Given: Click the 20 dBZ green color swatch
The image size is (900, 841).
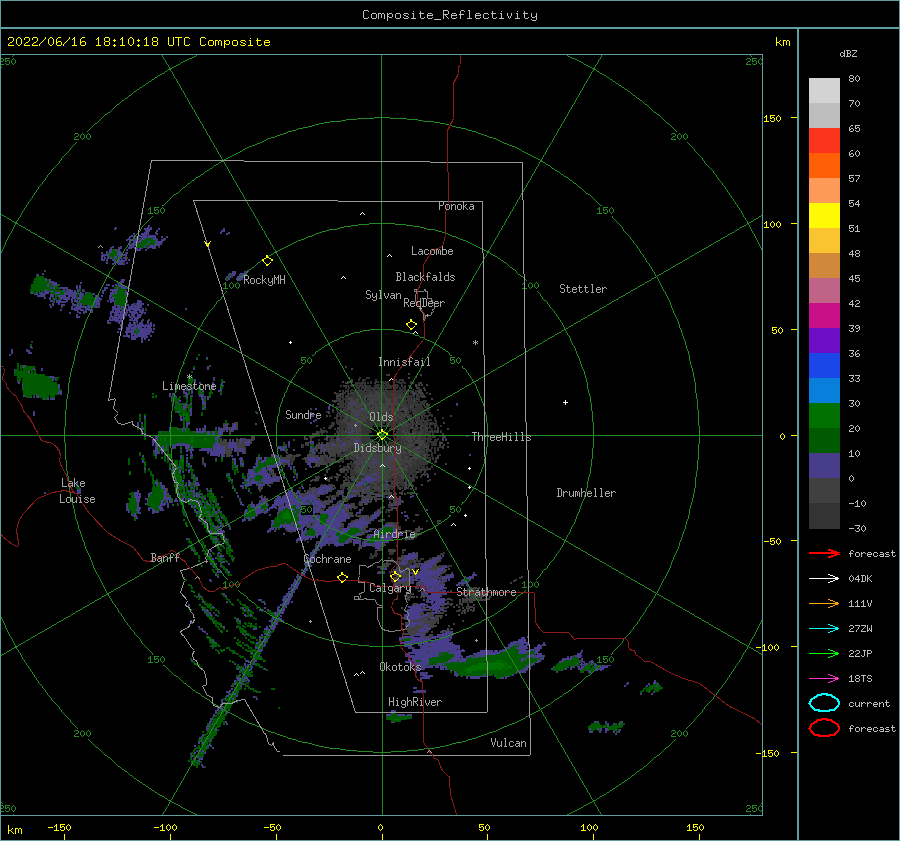Looking at the screenshot, I should (x=824, y=440).
